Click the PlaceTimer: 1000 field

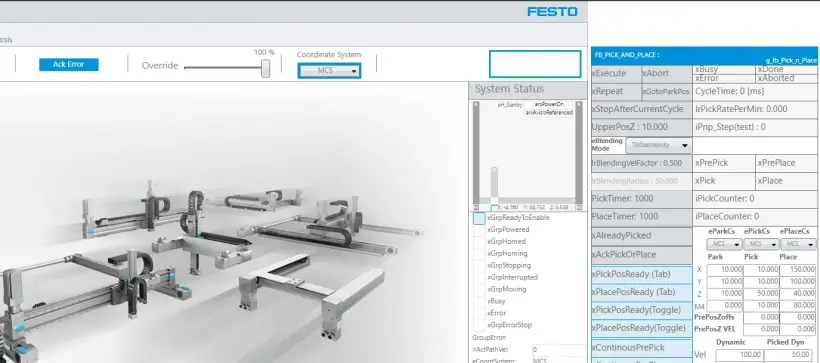(x=642, y=217)
